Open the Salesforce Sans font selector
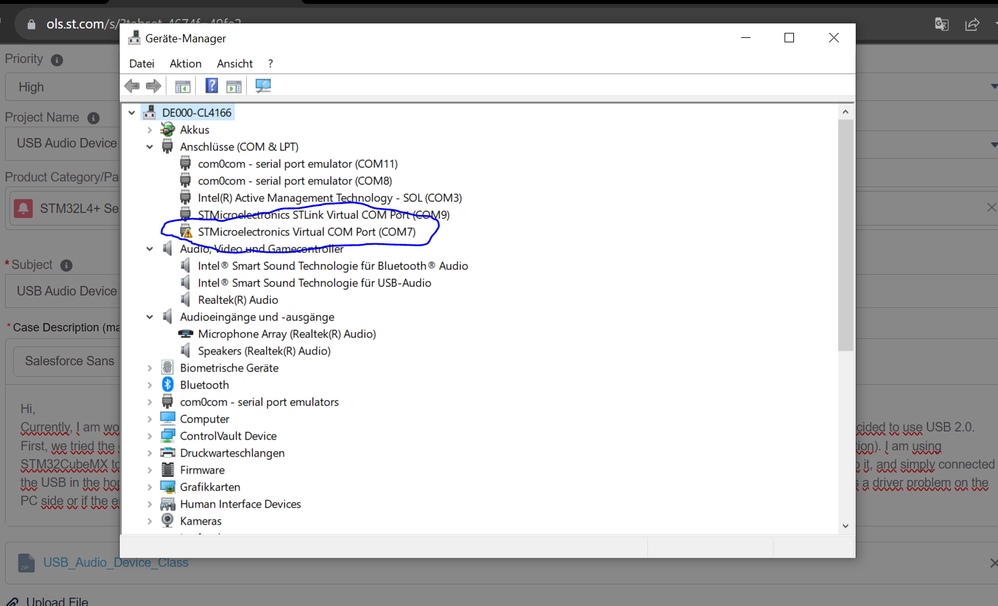 coord(67,361)
